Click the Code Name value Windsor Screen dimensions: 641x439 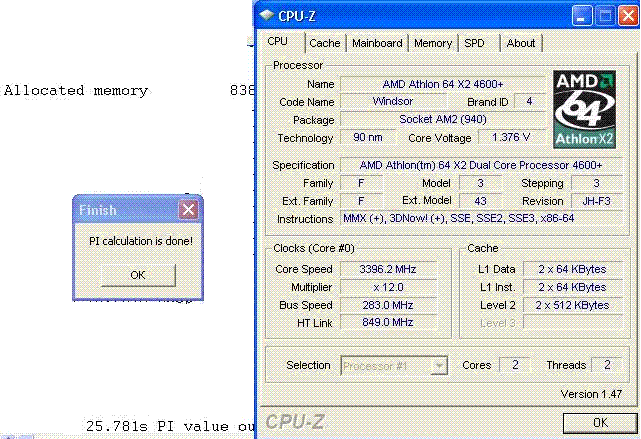coord(393,101)
